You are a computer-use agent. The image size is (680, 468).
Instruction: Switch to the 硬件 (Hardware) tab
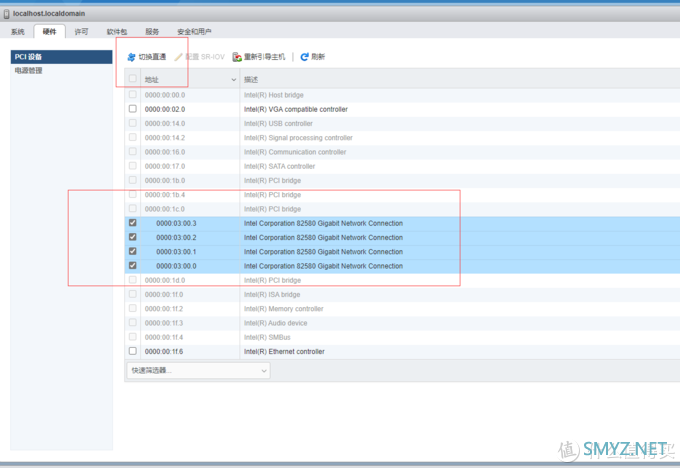point(49,32)
